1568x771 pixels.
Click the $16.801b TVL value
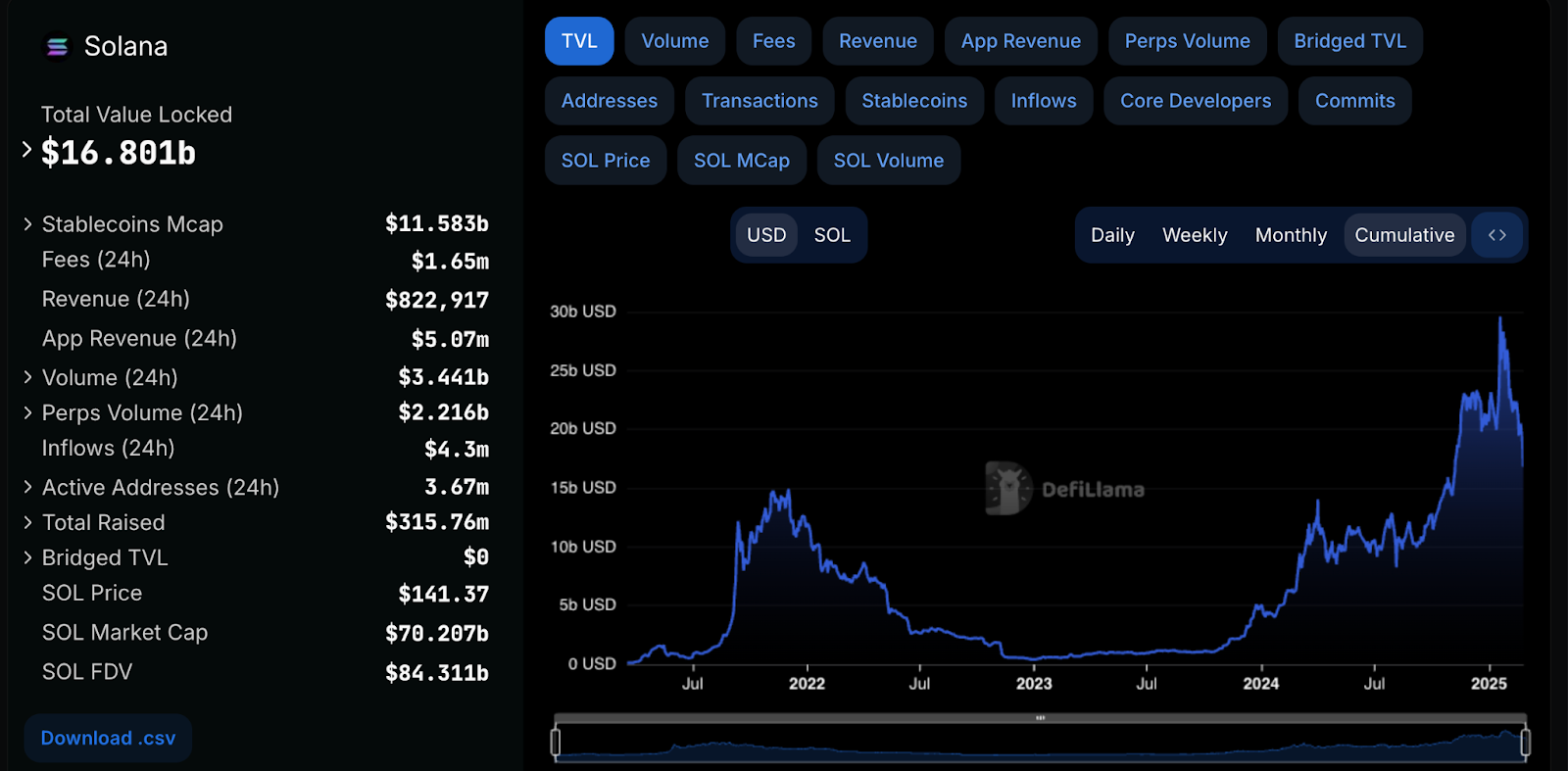pos(119,153)
